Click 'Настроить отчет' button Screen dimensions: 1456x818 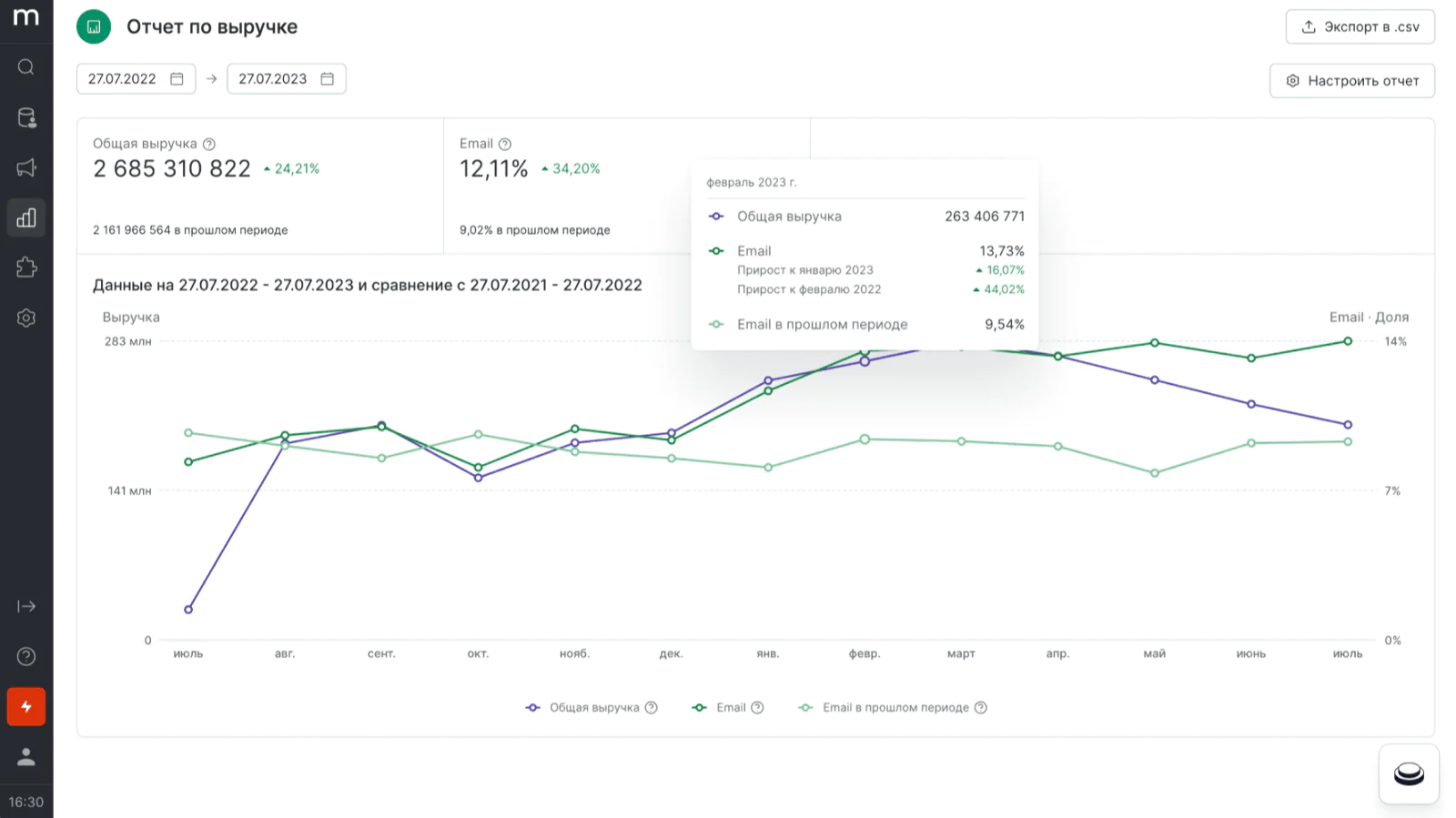1351,81
